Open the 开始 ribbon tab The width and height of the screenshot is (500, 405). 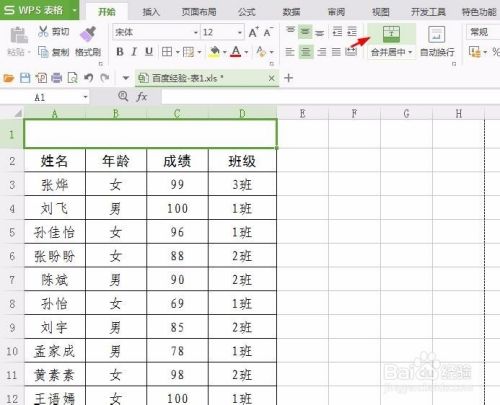pyautogui.click(x=107, y=12)
